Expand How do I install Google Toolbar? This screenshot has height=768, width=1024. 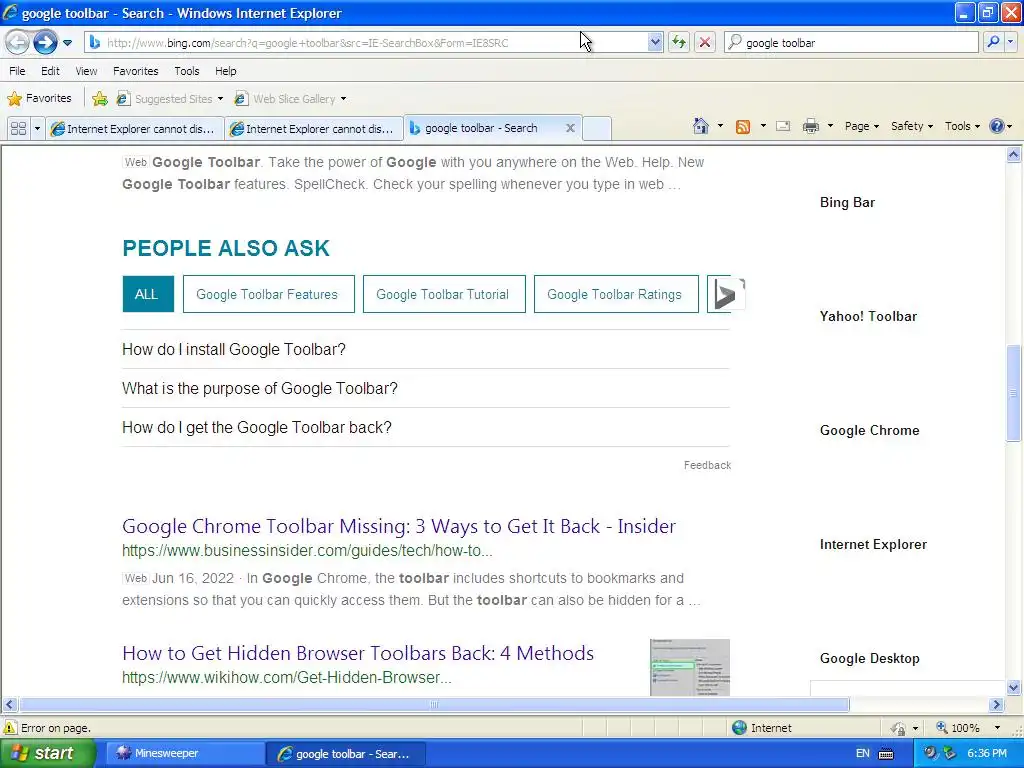(x=425, y=349)
